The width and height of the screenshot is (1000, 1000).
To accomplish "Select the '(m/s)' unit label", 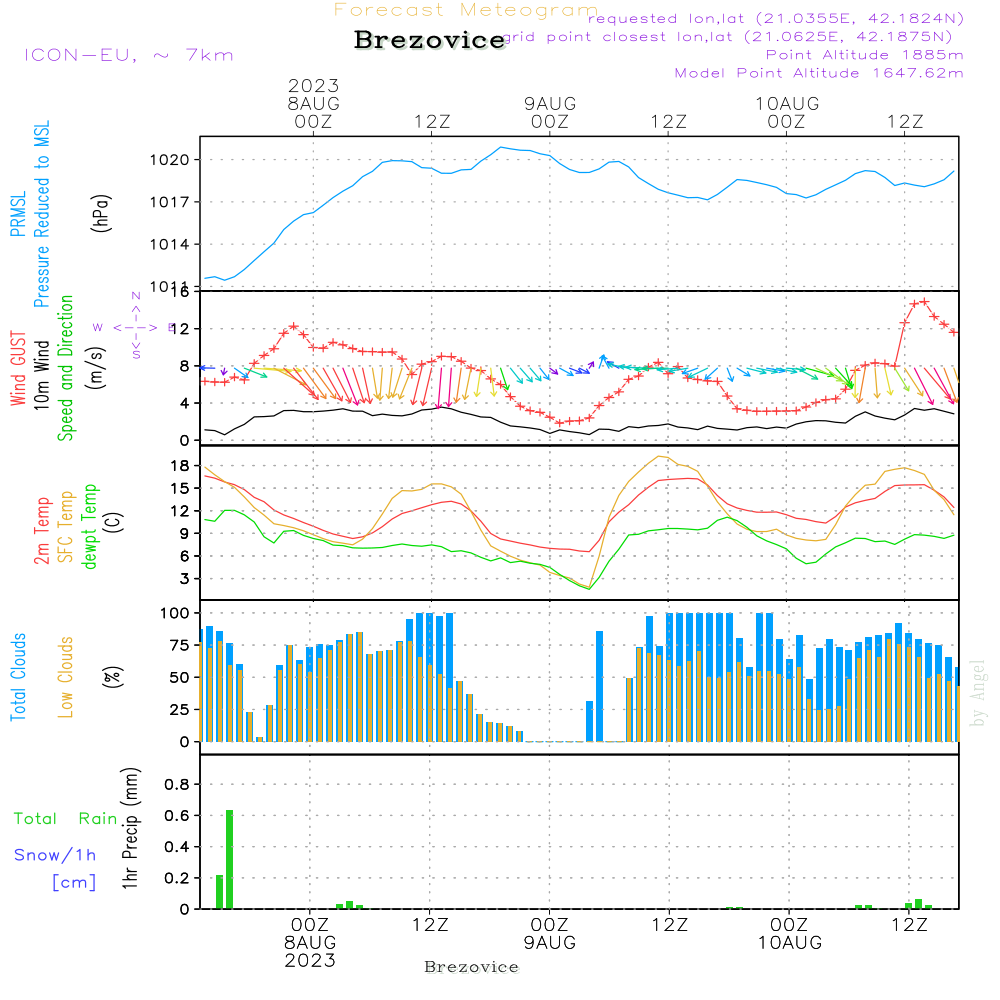I will (x=96, y=368).
